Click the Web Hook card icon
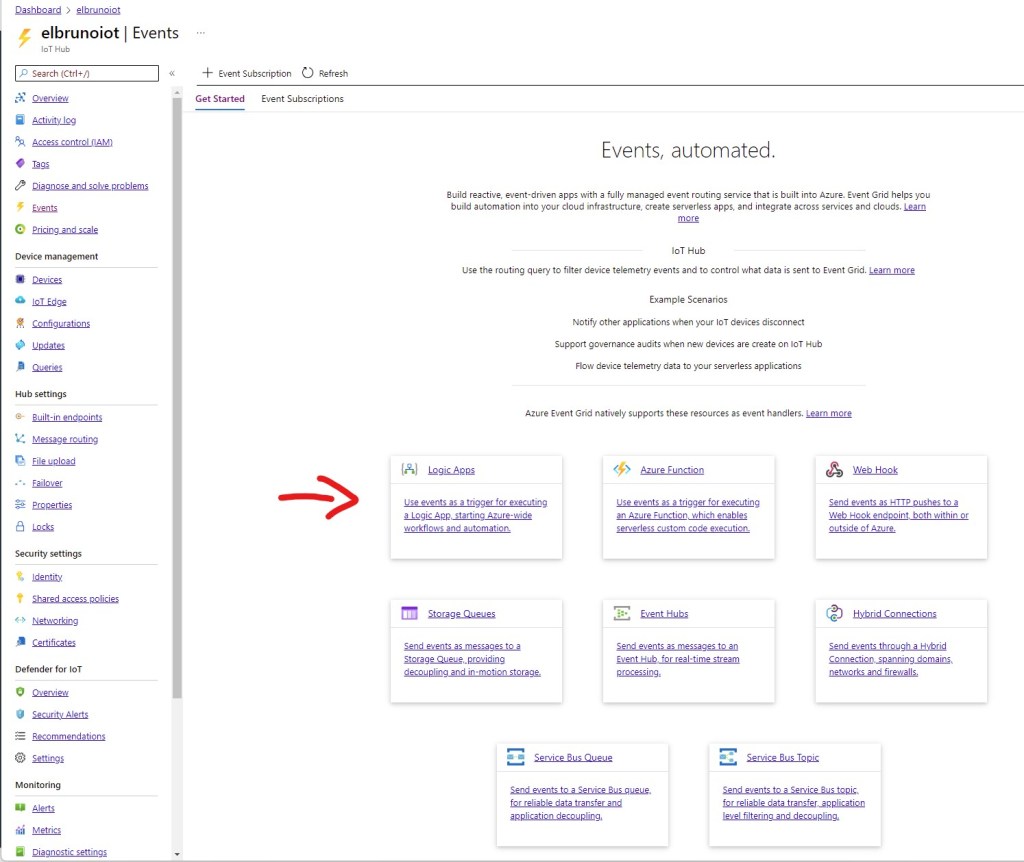The image size is (1024, 862). [835, 470]
